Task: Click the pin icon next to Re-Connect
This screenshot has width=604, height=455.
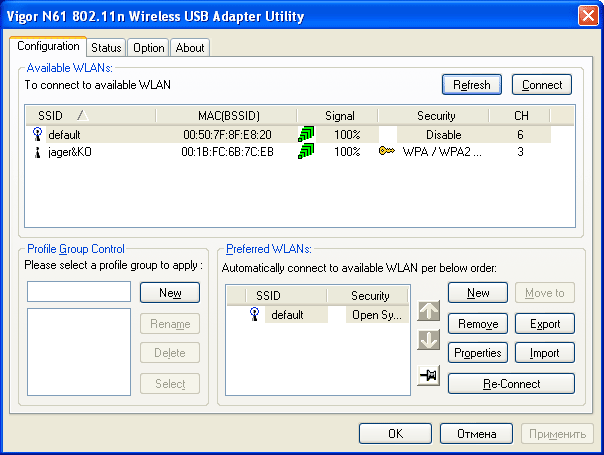Action: pyautogui.click(x=428, y=375)
